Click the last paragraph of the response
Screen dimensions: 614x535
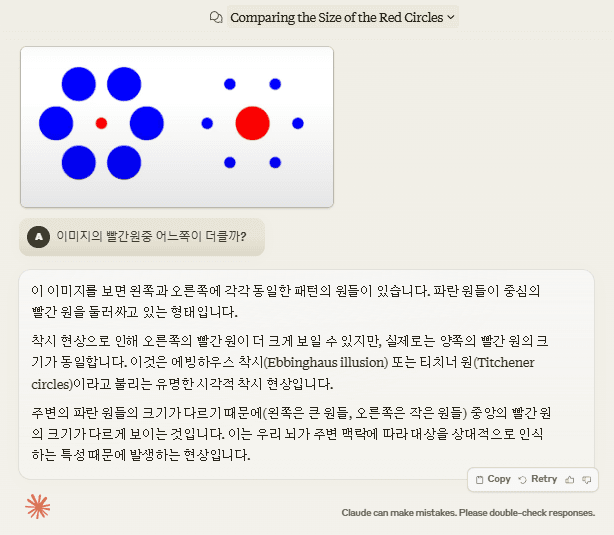click(x=285, y=434)
